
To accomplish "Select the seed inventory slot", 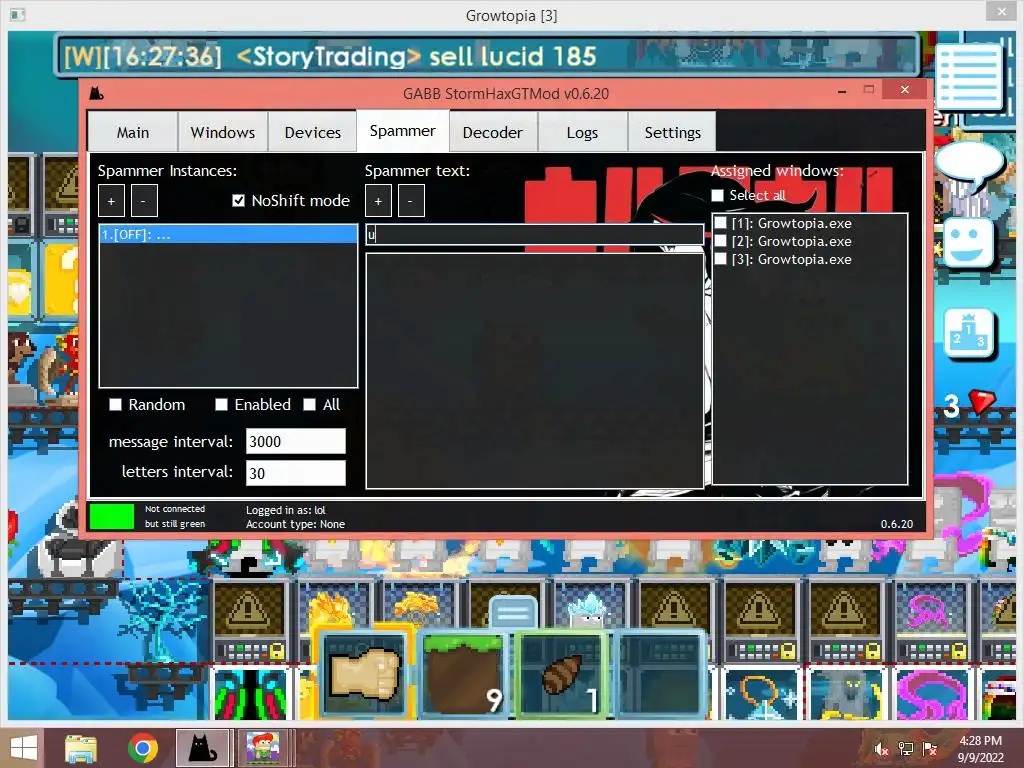I will pos(562,673).
